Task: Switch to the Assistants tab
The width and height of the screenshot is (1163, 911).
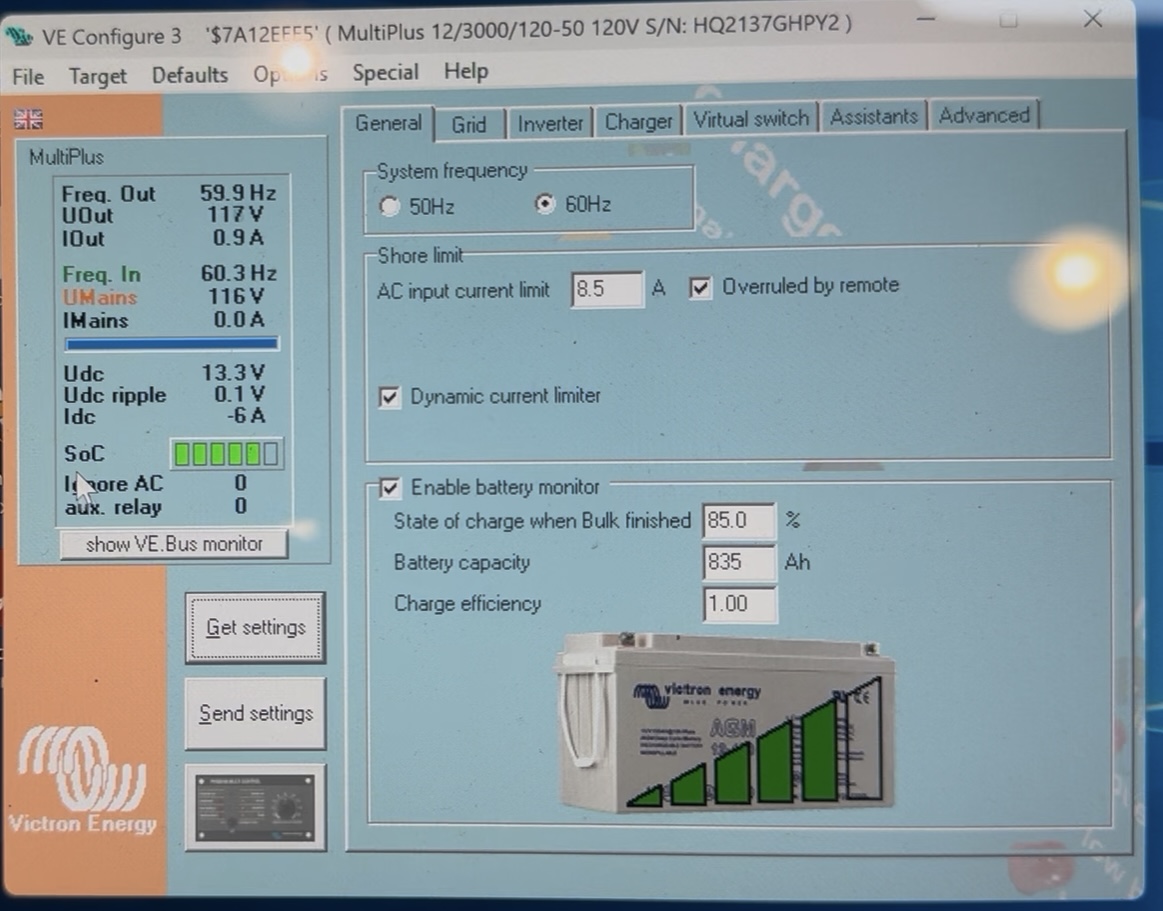Action: [873, 116]
